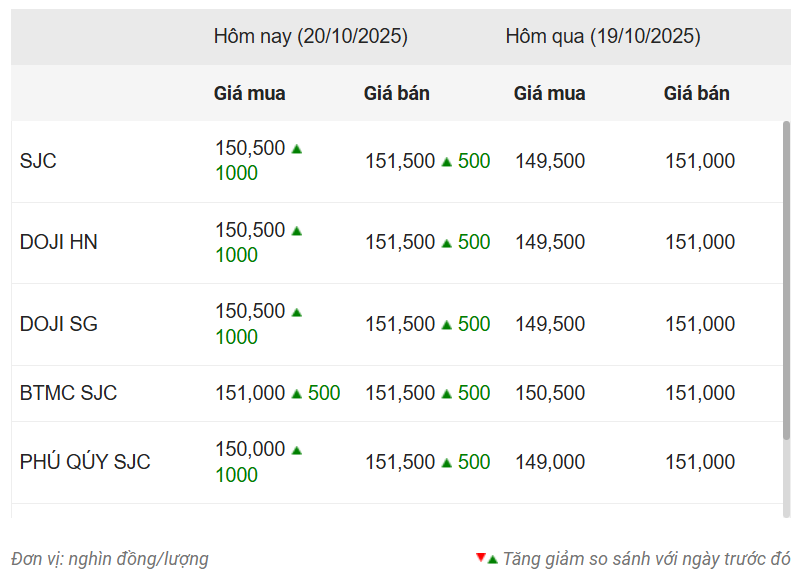The height and width of the screenshot is (580, 802).
Task: Click the vertical scrollbar of the price table
Action: 786,280
